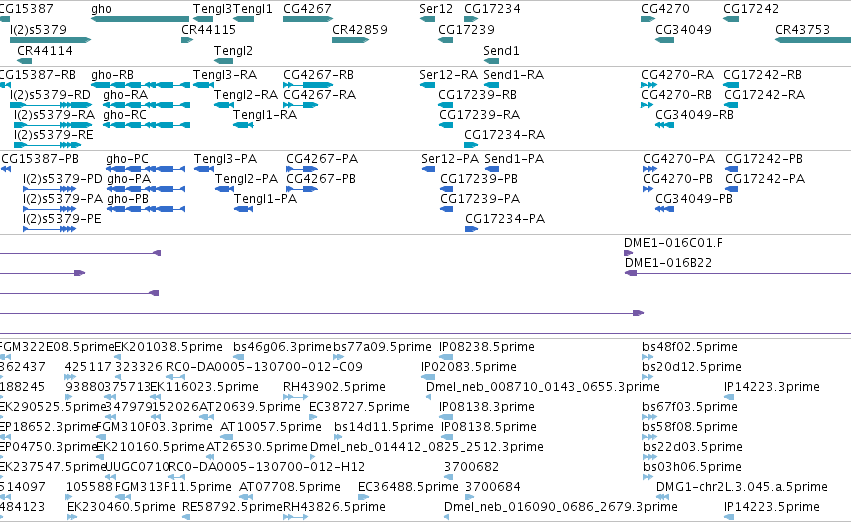Click the RC0-DA0005-130700-012-C09 EST label

pyautogui.click(x=264, y=367)
